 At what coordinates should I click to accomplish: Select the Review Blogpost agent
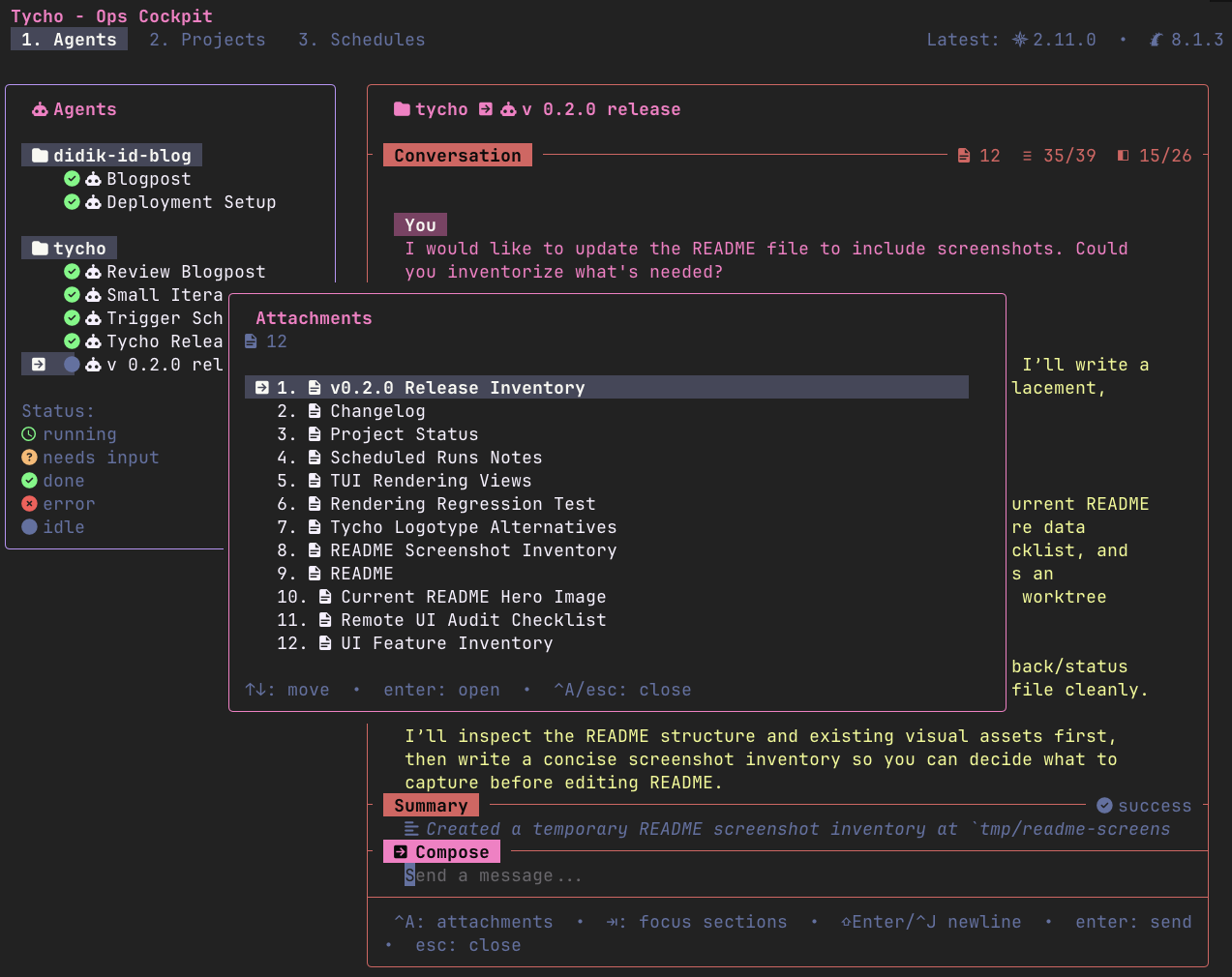[x=186, y=272]
